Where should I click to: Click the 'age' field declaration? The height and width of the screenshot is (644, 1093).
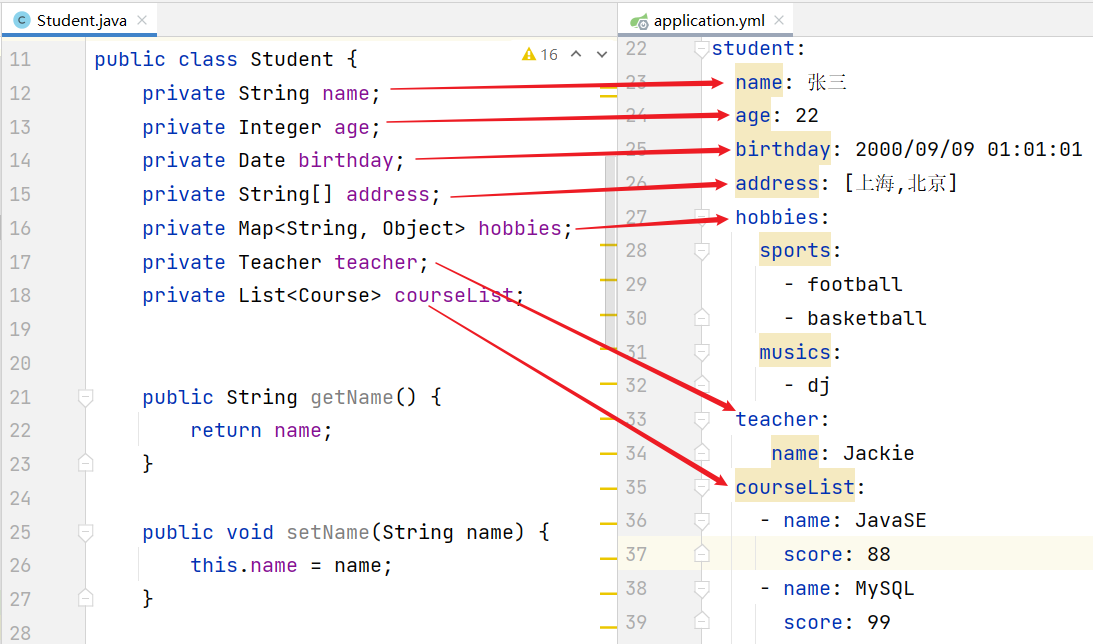tap(351, 128)
